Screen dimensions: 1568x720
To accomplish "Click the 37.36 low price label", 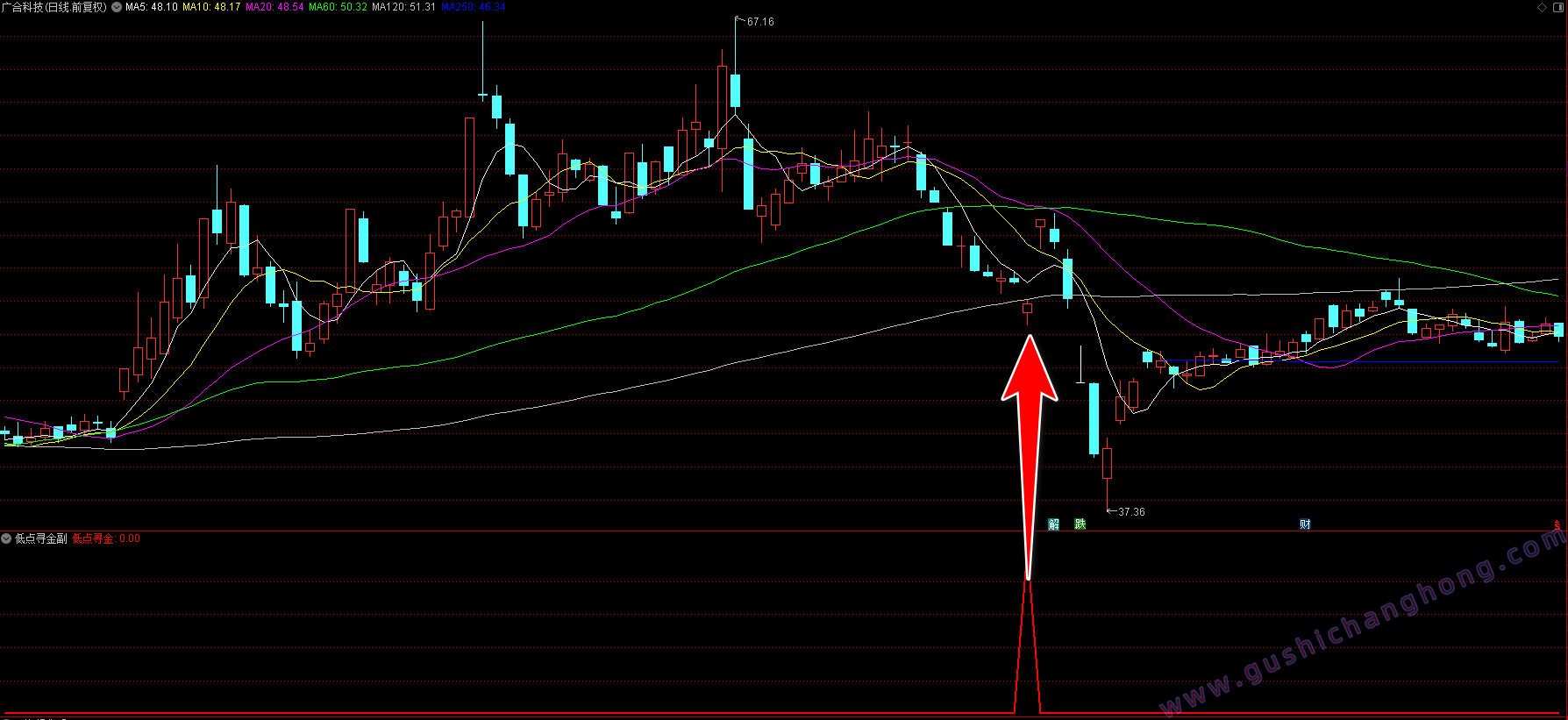I will [x=1131, y=512].
